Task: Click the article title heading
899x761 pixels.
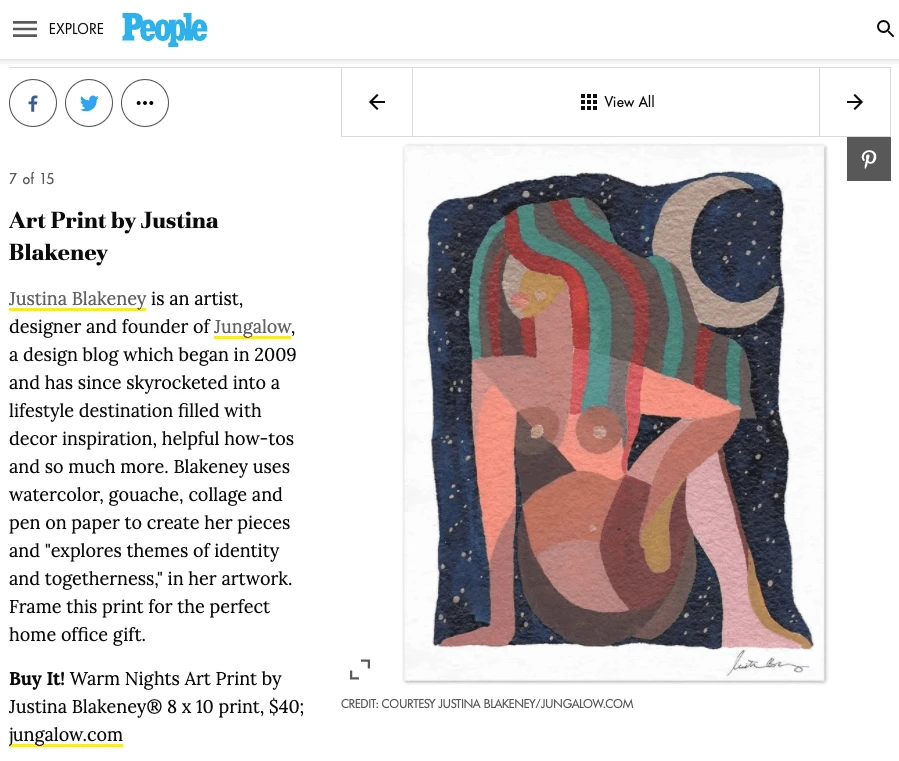Action: tap(113, 236)
